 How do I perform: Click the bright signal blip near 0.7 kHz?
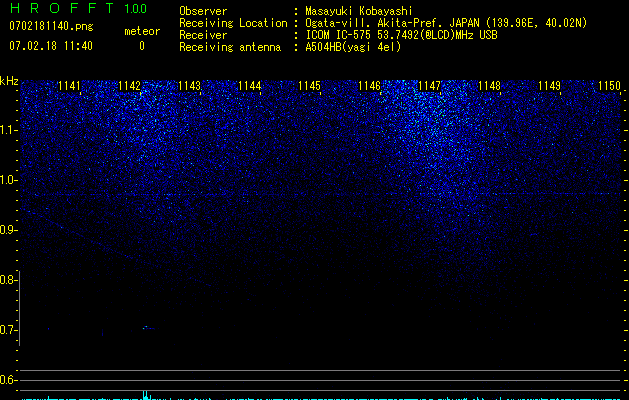tap(146, 327)
